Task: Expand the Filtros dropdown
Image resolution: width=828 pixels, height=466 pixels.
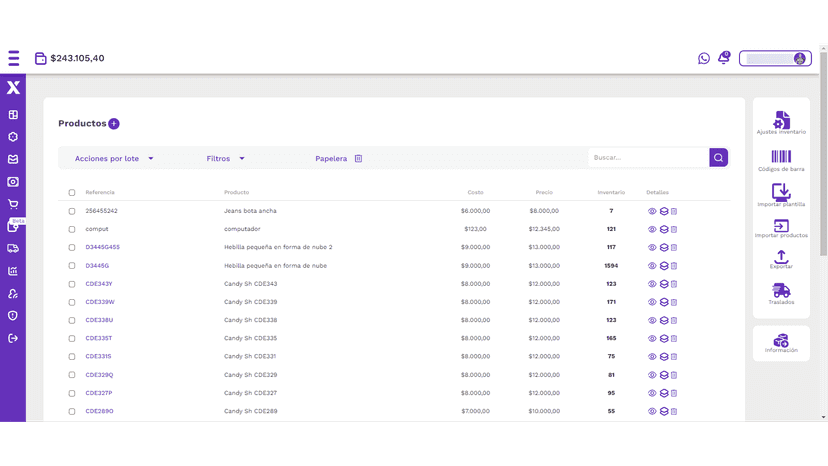Action: [x=225, y=159]
